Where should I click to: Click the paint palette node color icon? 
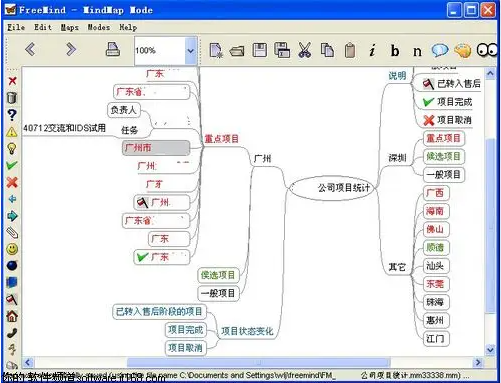(463, 51)
